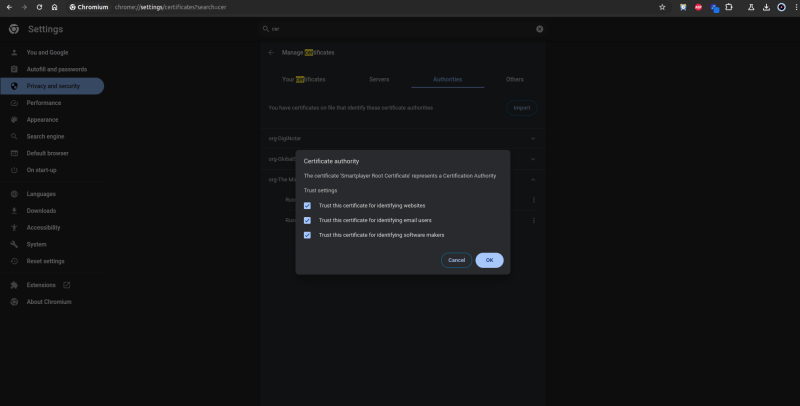Clear the settings search with X icon
This screenshot has height=406, width=800.
(539, 29)
